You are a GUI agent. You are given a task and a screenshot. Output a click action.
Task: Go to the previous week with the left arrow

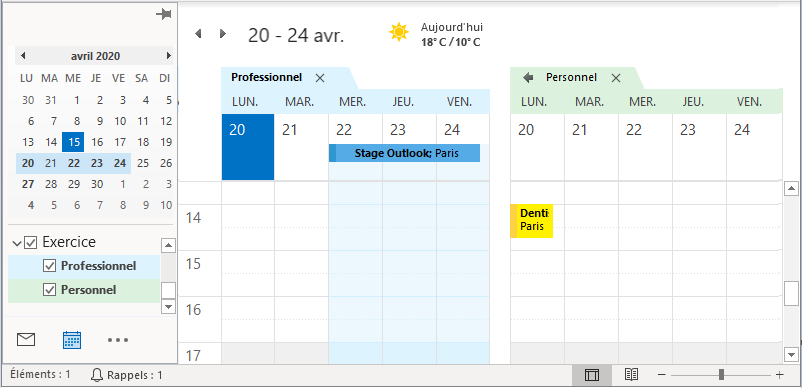(x=198, y=34)
